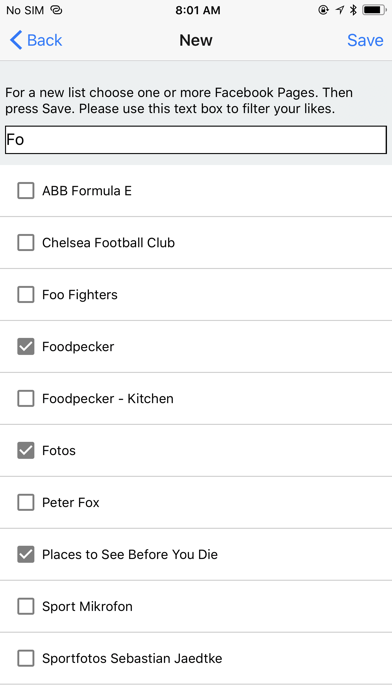Tap the rotation lock status icon
This screenshot has height=696, width=392.
click(x=324, y=10)
